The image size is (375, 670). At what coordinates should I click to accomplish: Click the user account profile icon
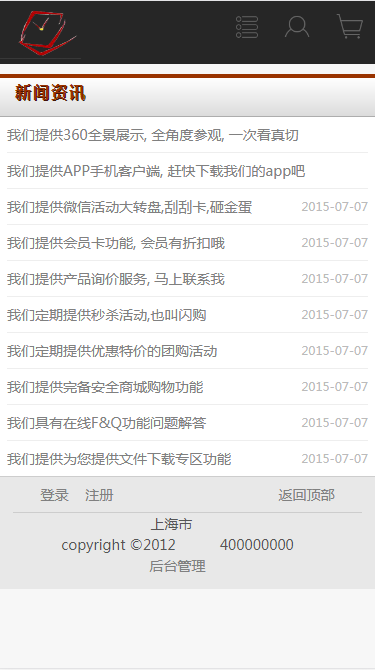[x=297, y=27]
